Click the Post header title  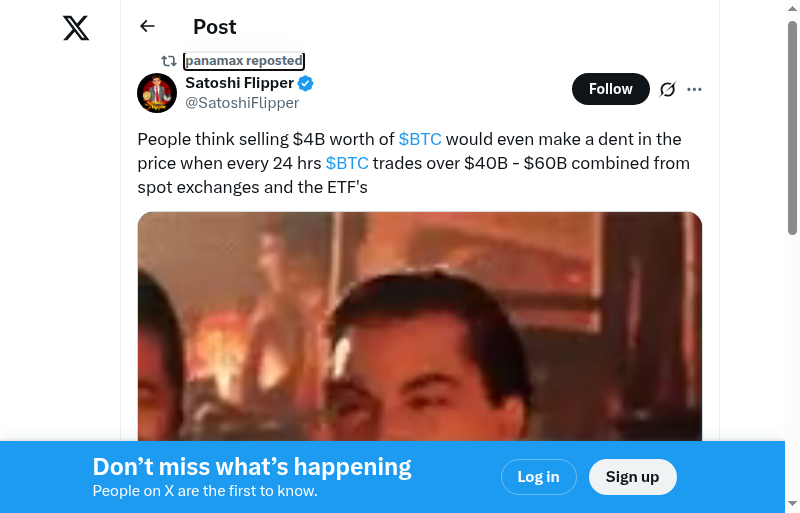[x=214, y=27]
